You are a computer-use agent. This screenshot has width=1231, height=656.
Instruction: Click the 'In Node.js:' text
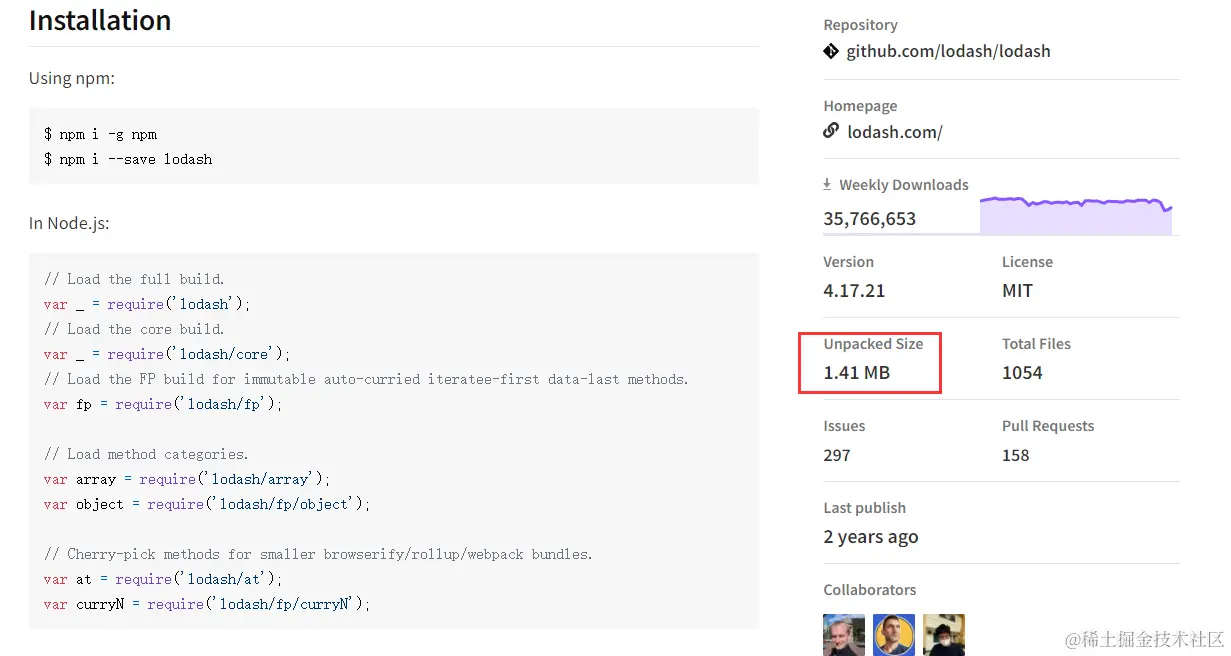pos(69,223)
